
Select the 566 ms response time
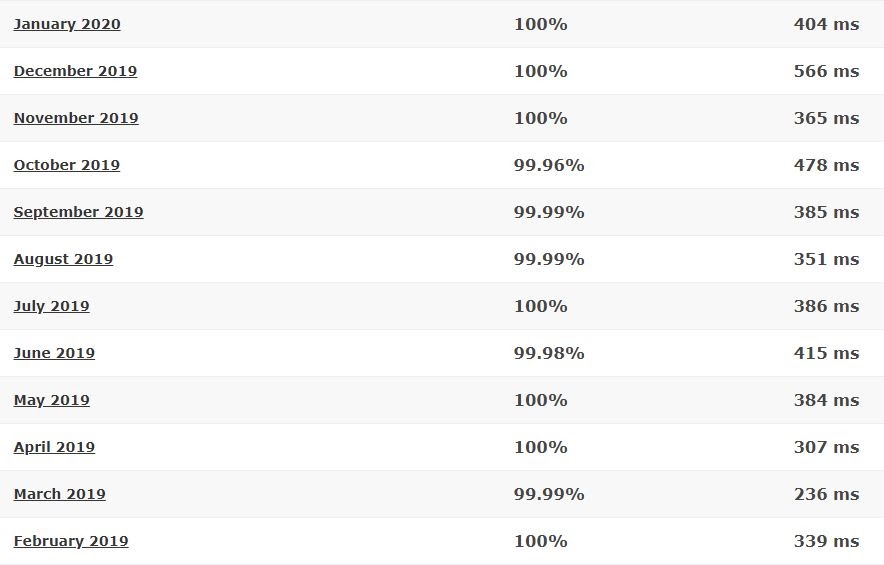coord(826,71)
